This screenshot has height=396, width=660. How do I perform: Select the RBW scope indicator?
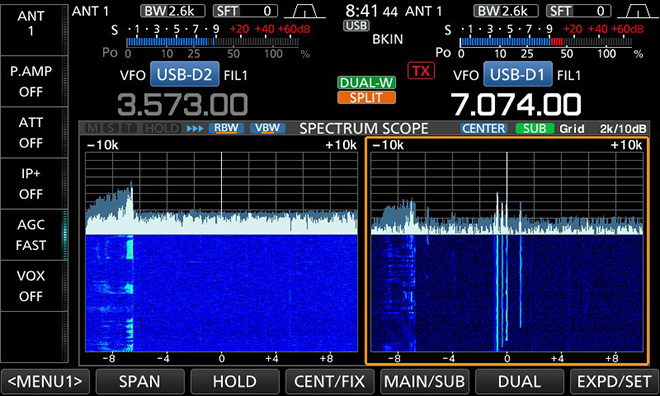coord(226,128)
